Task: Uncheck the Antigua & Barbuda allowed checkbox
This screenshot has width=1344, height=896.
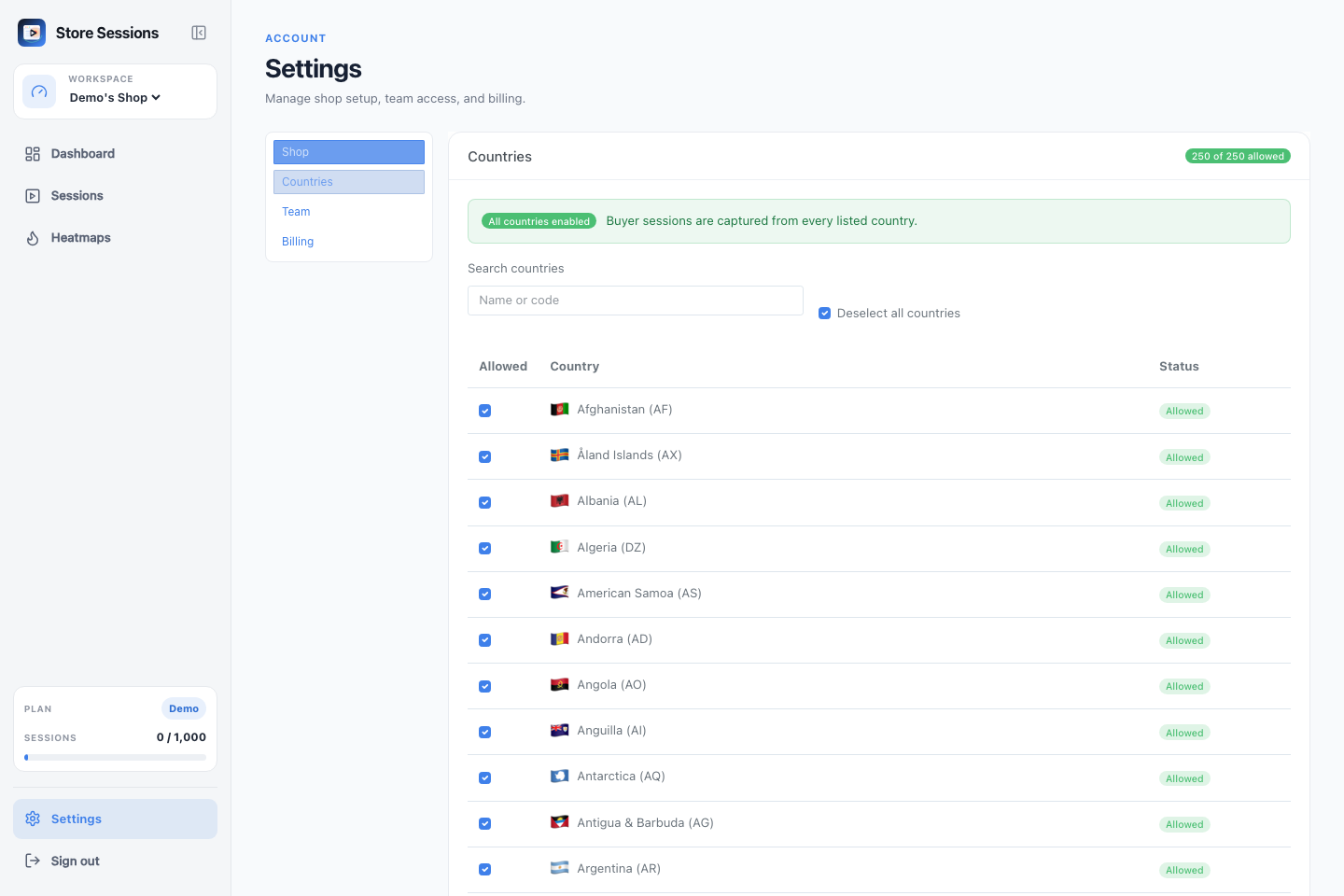Action: click(x=485, y=823)
